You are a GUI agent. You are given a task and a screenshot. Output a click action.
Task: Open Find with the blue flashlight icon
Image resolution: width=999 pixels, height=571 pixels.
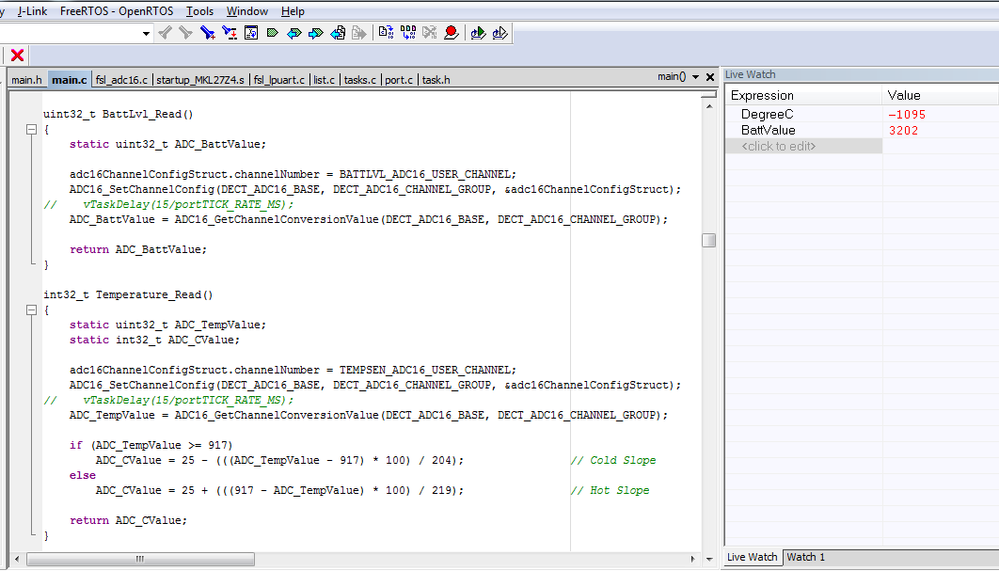click(x=207, y=33)
